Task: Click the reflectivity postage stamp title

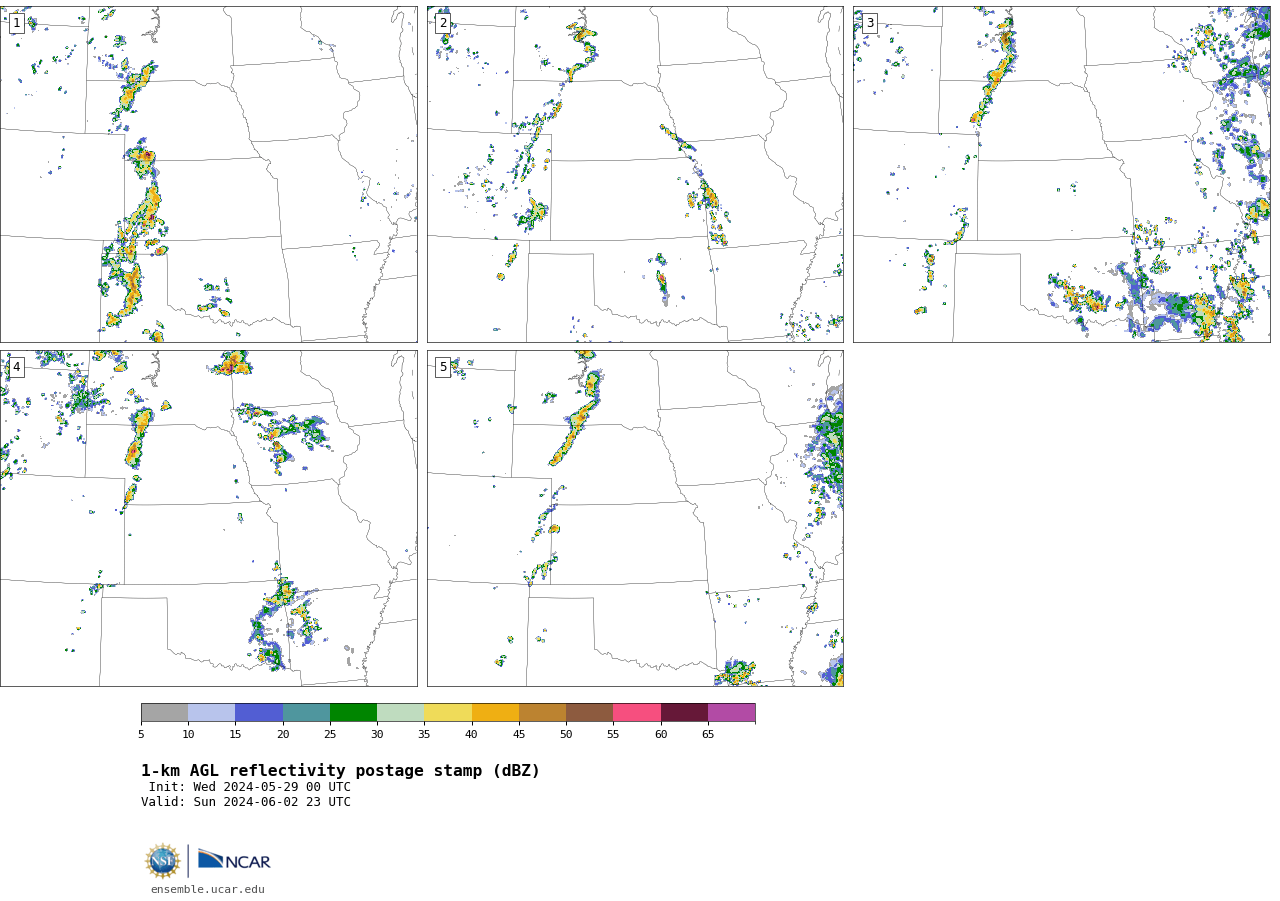Action: pos(340,771)
